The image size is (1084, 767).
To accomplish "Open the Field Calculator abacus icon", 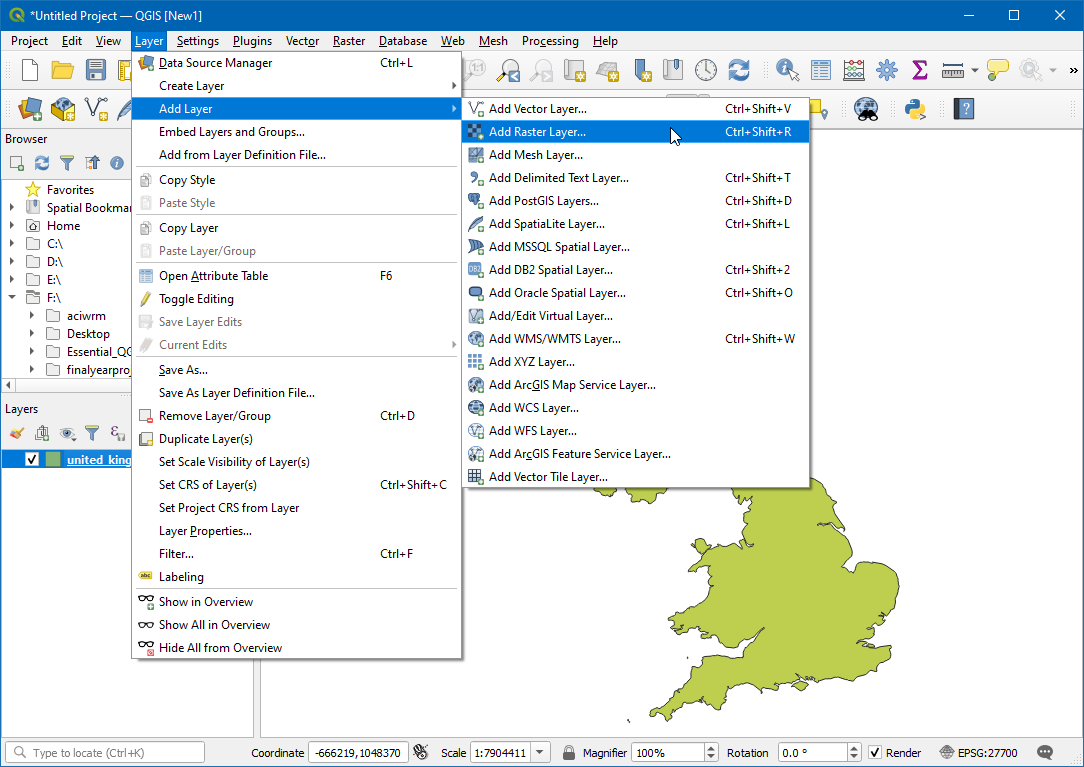I will tap(854, 70).
